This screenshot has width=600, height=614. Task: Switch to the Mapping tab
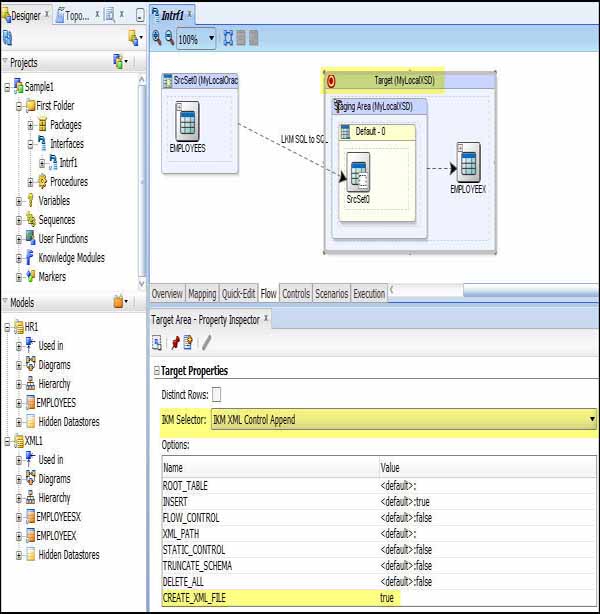pyautogui.click(x=202, y=294)
